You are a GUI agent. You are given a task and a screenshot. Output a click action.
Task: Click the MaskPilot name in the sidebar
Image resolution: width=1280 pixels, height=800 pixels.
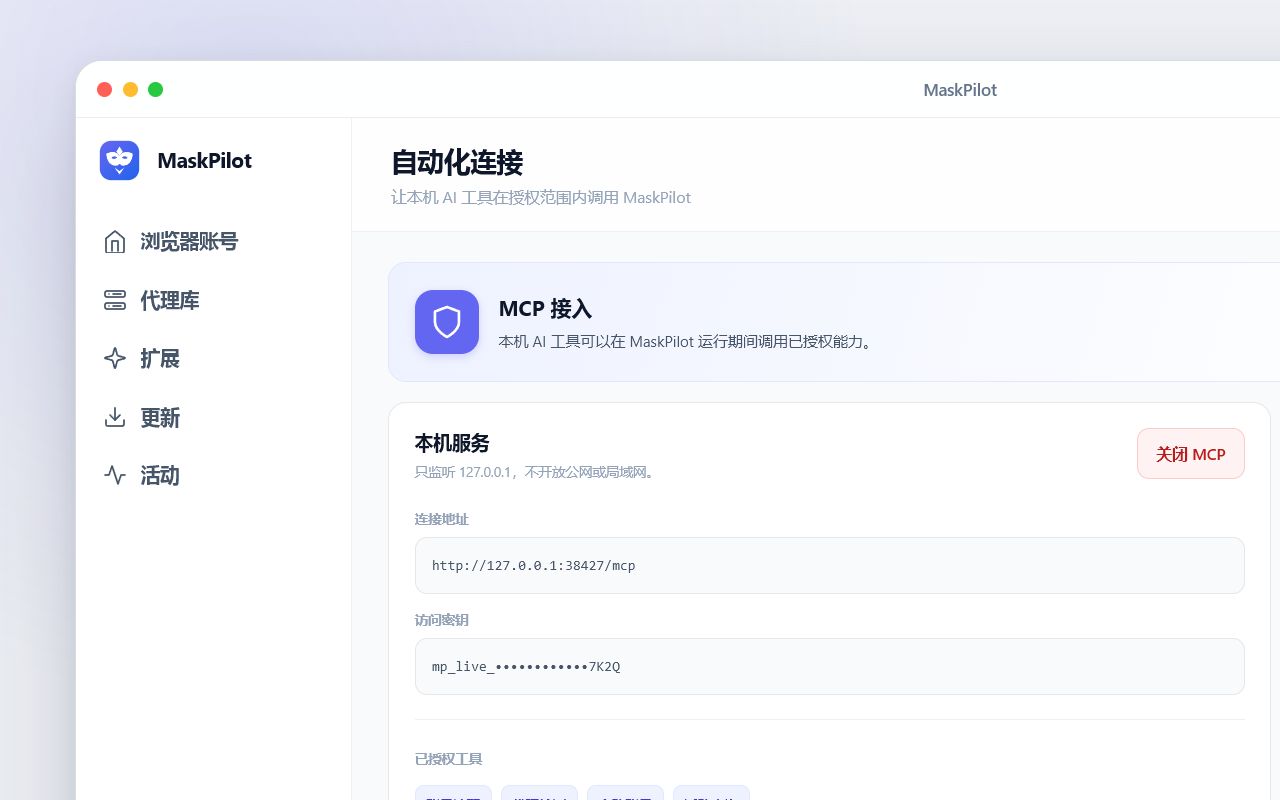tap(205, 161)
